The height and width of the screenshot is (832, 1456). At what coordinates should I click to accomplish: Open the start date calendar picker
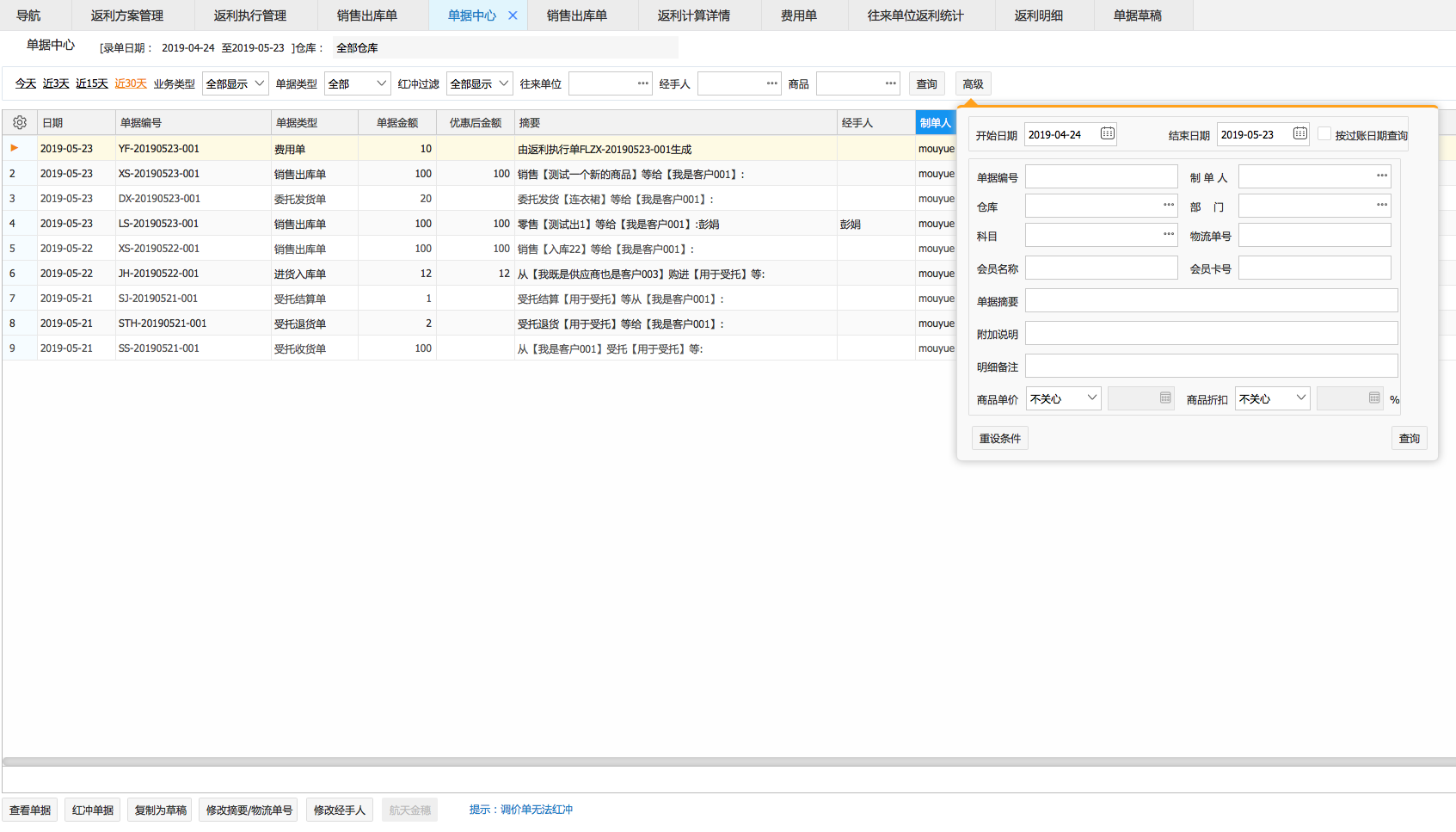click(1107, 133)
